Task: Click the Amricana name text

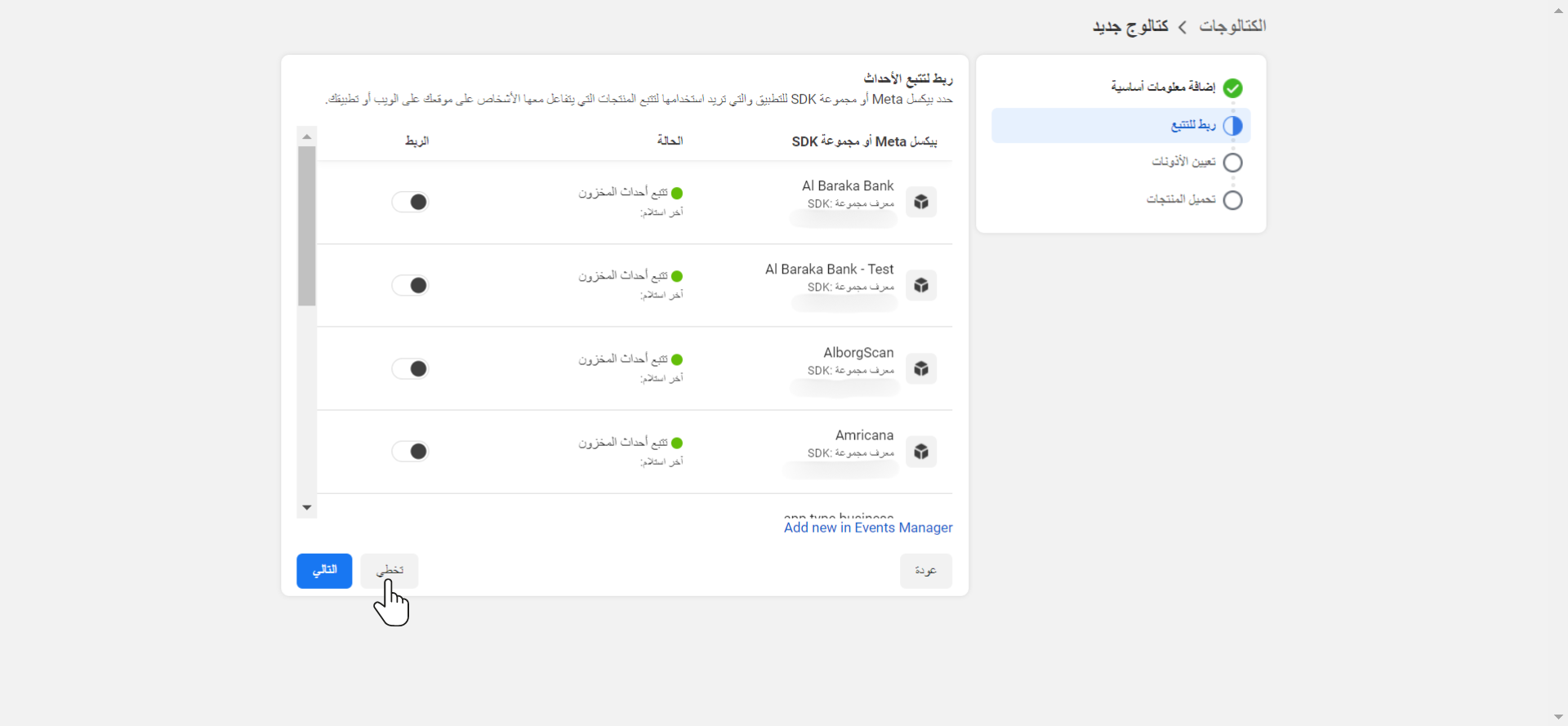Action: tap(864, 435)
